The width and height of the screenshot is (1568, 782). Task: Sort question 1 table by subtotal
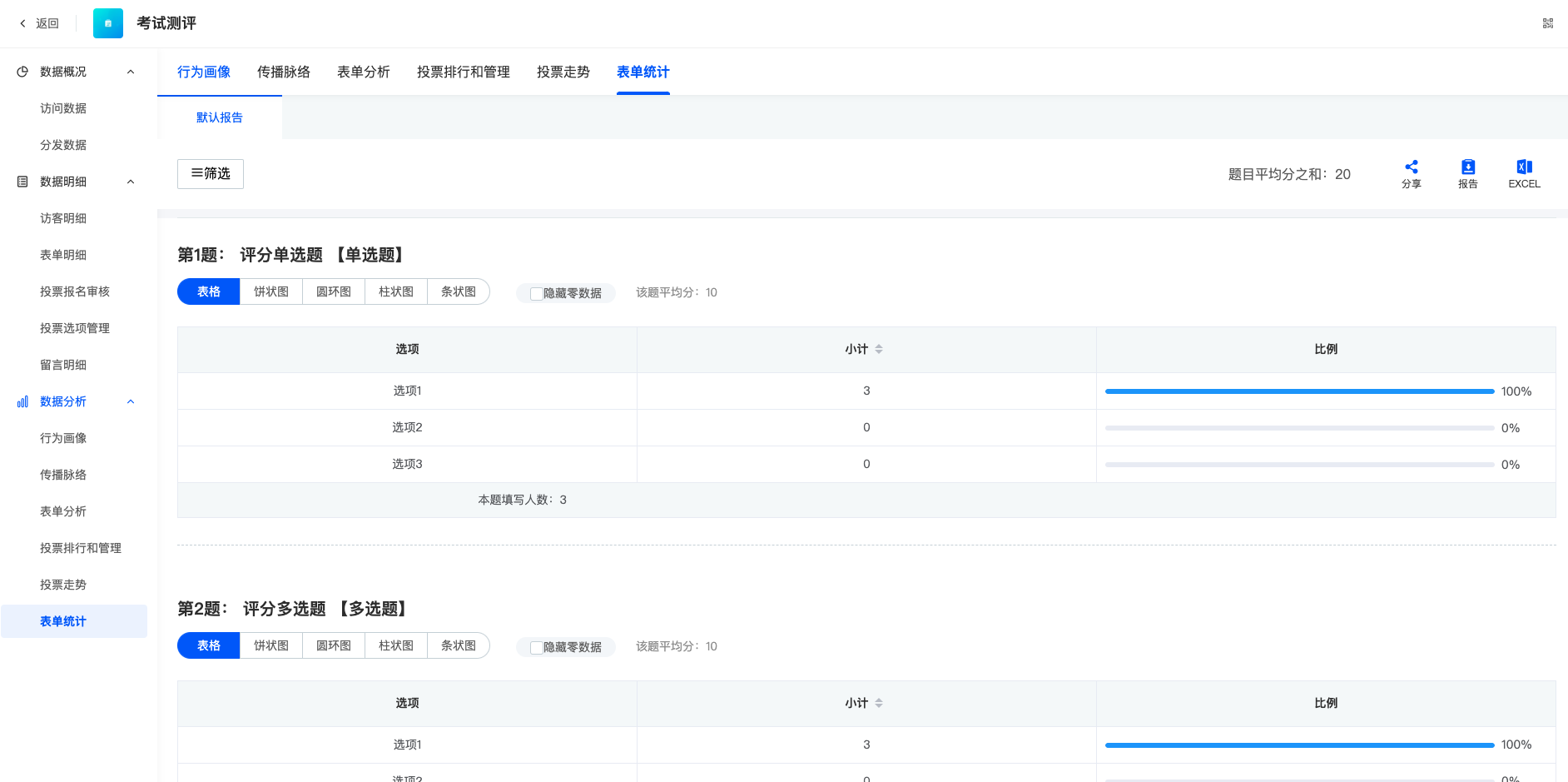[879, 350]
